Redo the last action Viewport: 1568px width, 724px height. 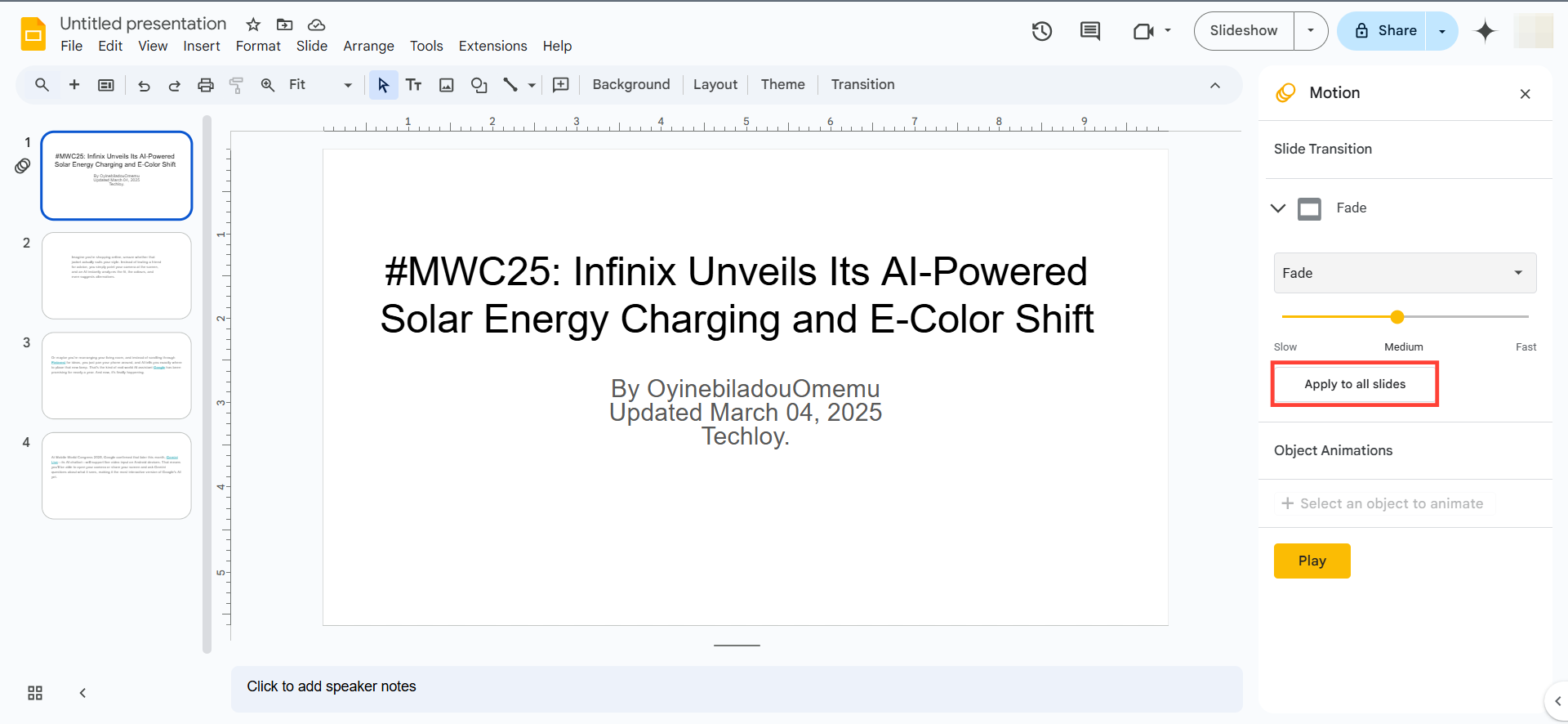tap(174, 85)
